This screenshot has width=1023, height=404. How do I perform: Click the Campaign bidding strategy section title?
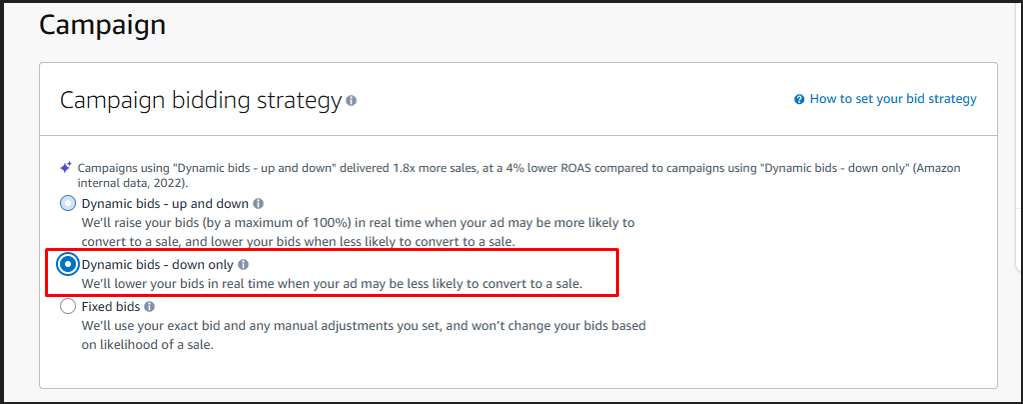click(x=200, y=100)
